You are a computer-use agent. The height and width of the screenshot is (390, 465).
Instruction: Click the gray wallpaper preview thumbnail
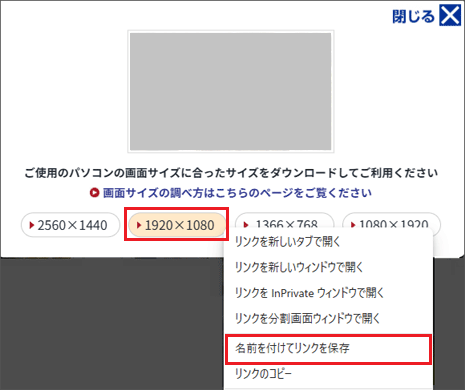231,92
